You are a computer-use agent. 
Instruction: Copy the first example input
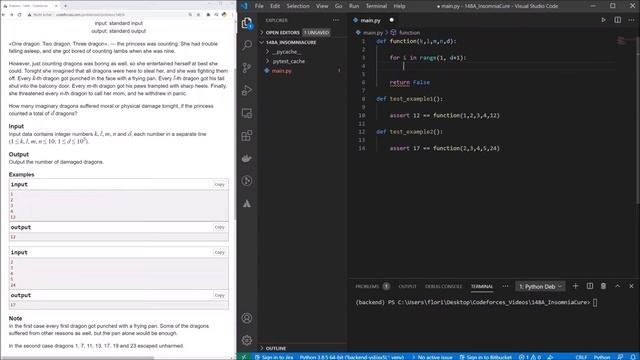tap(220, 184)
